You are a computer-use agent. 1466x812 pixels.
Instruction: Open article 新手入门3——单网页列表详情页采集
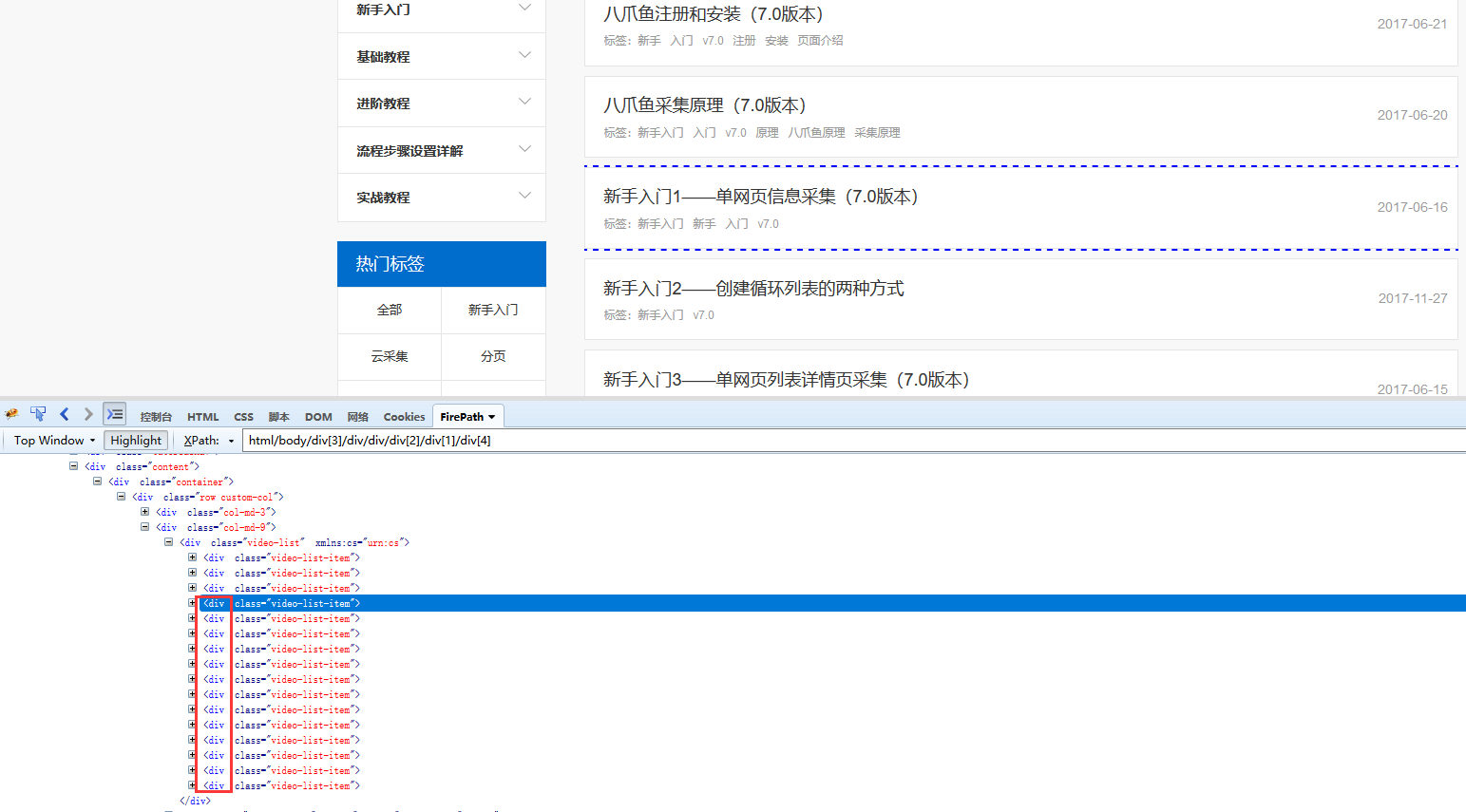pos(787,380)
